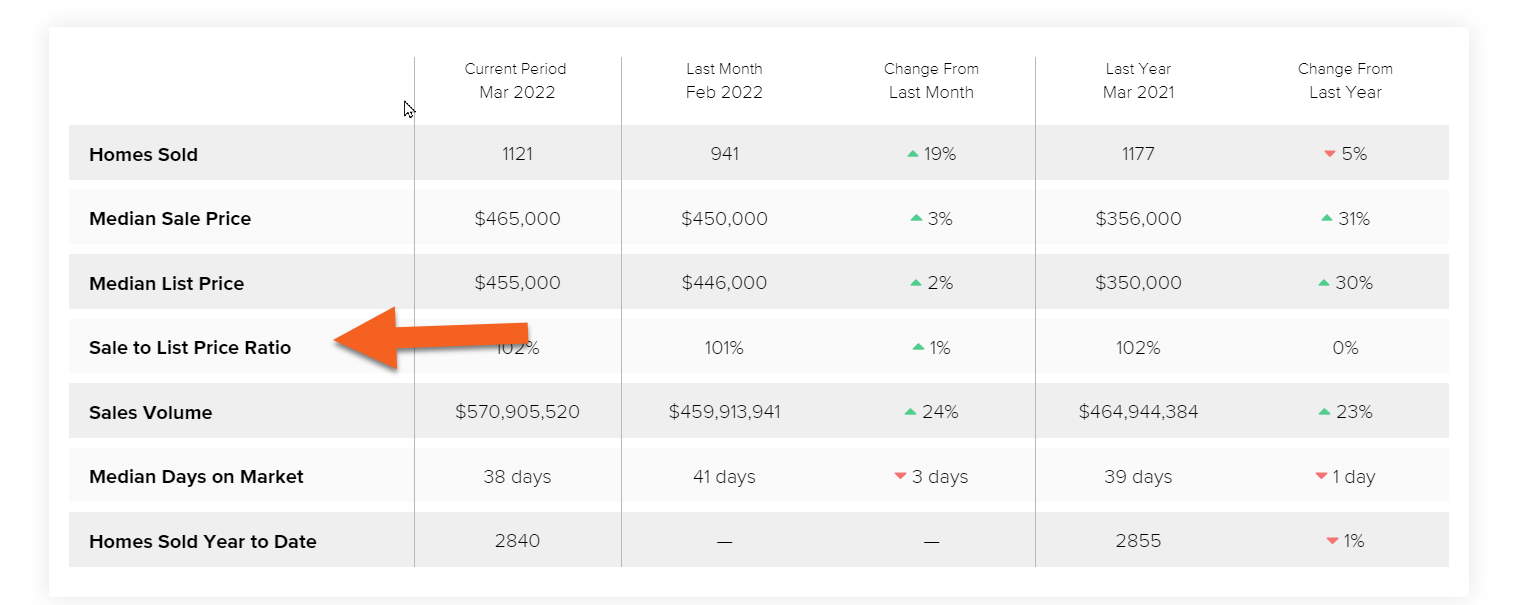Screen dimensions: 1540x605
Task: Click green arrow beside 30% Median List Price
Action: pos(1324,283)
